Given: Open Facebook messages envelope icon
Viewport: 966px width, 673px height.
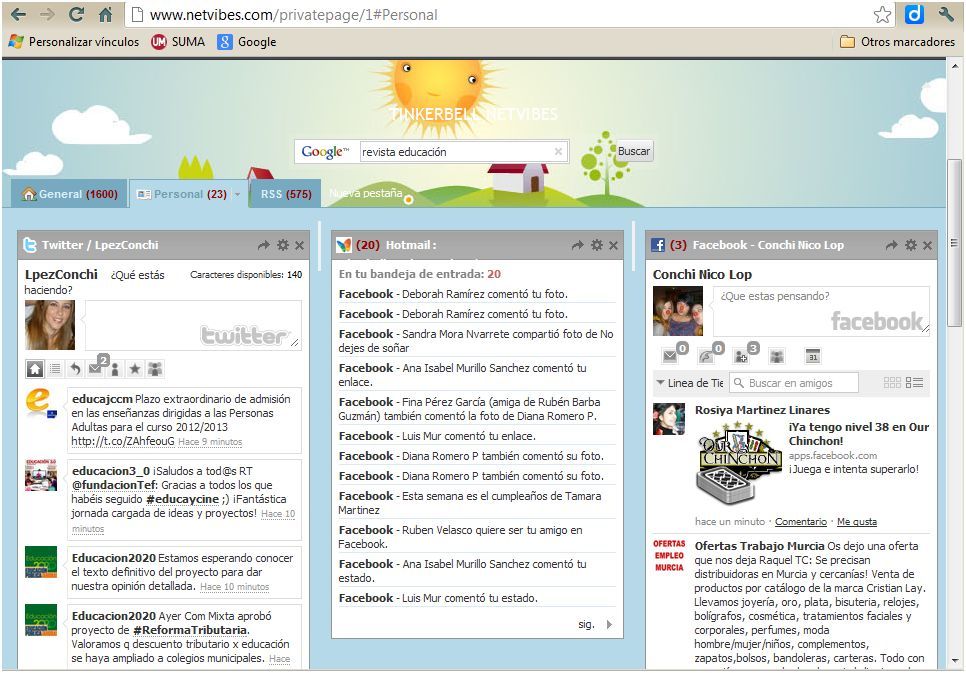Looking at the screenshot, I should [x=670, y=356].
